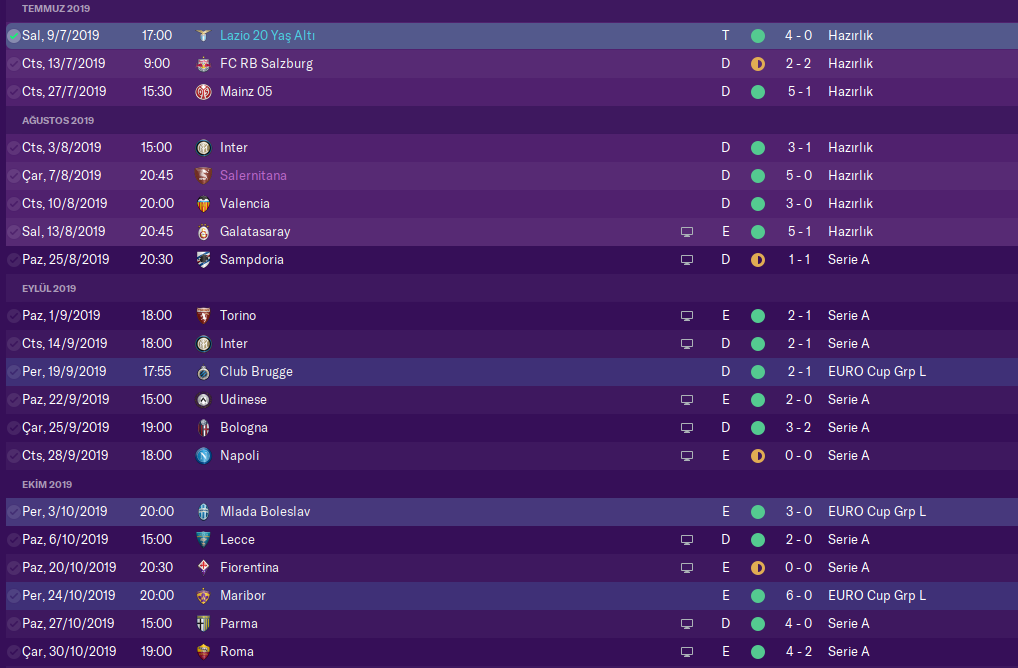1018x668 pixels.
Task: Click the FC RB Salzburg club logo
Action: point(203,64)
